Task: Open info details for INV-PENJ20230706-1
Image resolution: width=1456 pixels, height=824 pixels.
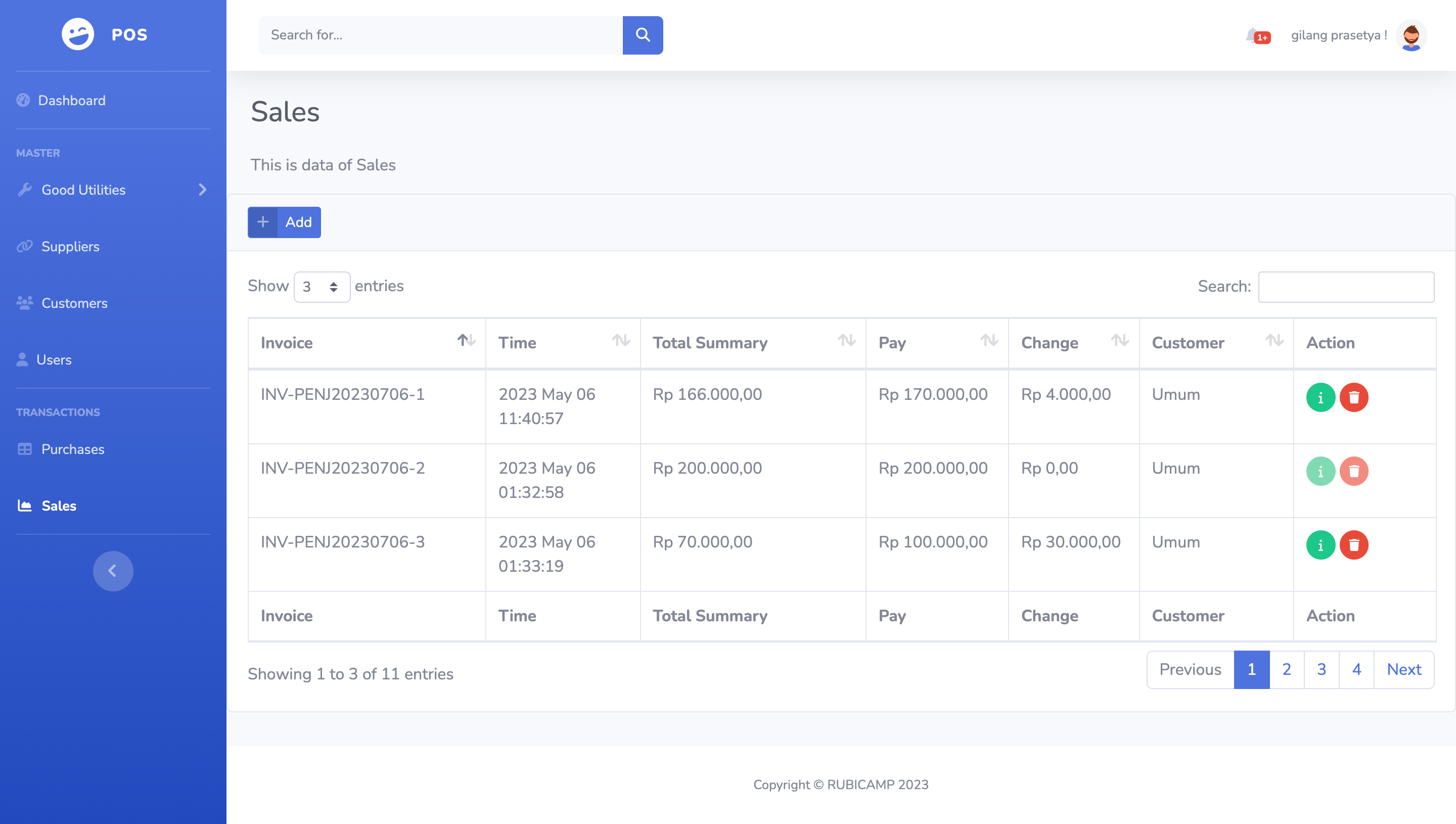Action: pyautogui.click(x=1320, y=397)
